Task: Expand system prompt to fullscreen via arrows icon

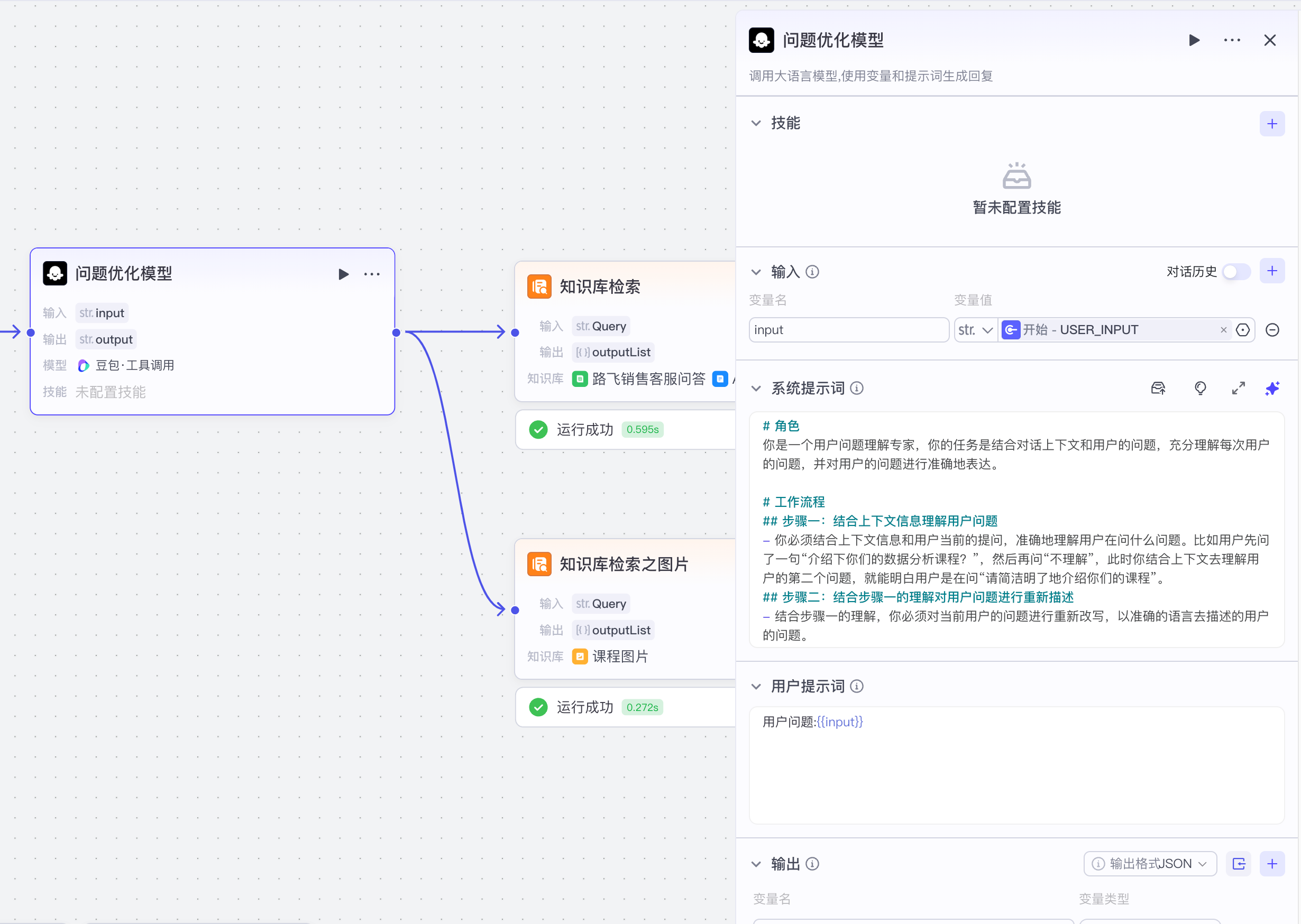Action: coord(1238,389)
